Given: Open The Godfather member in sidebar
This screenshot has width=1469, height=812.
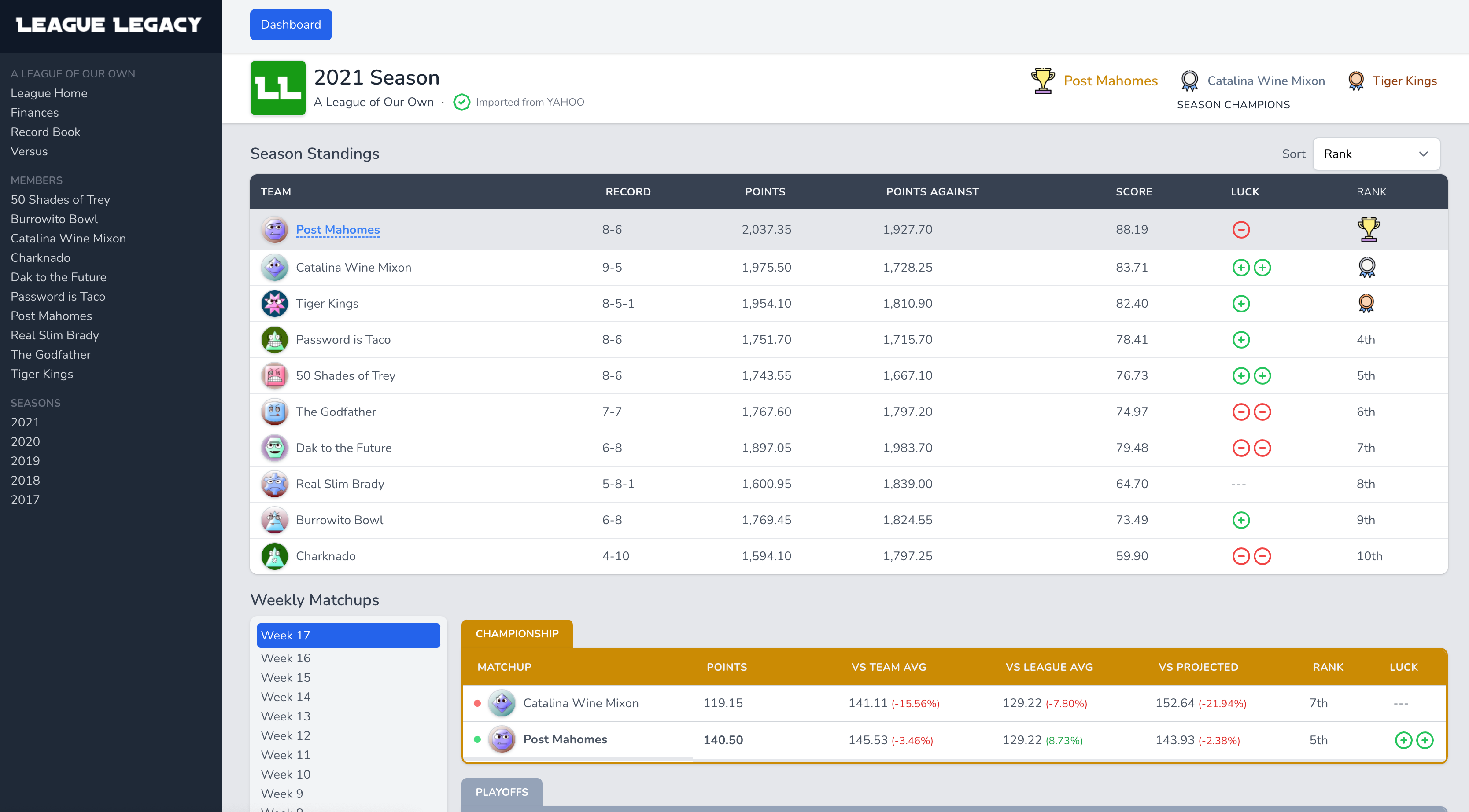Looking at the screenshot, I should [51, 354].
